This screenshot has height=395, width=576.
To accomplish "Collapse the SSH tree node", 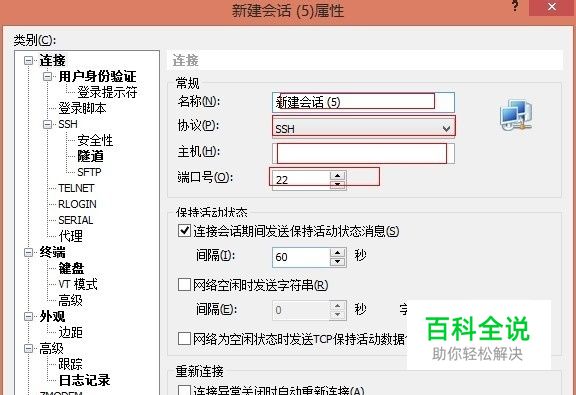I will click(x=47, y=124).
